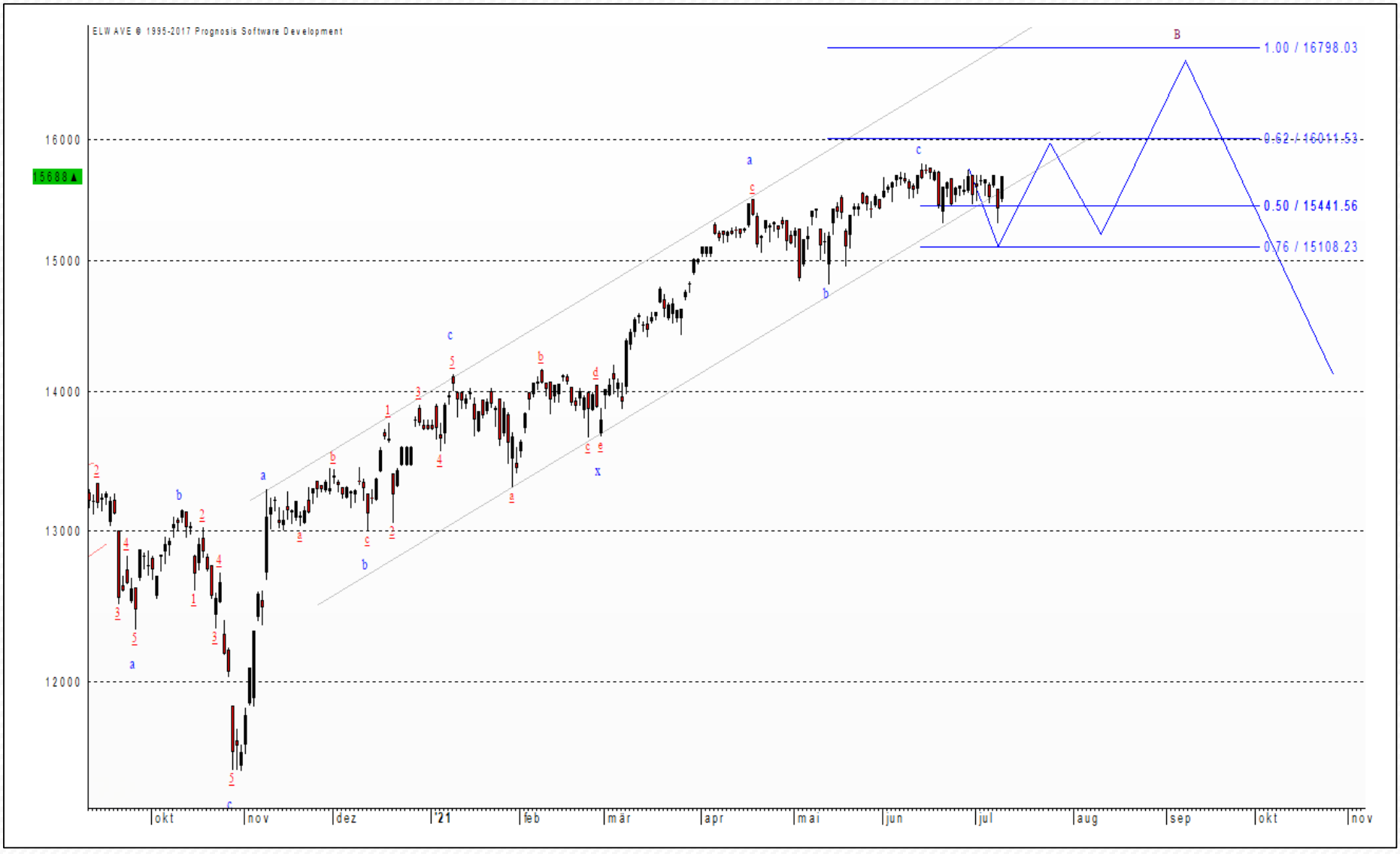Click the mai month label on time axis
The width and height of the screenshot is (1400, 854).
809,819
